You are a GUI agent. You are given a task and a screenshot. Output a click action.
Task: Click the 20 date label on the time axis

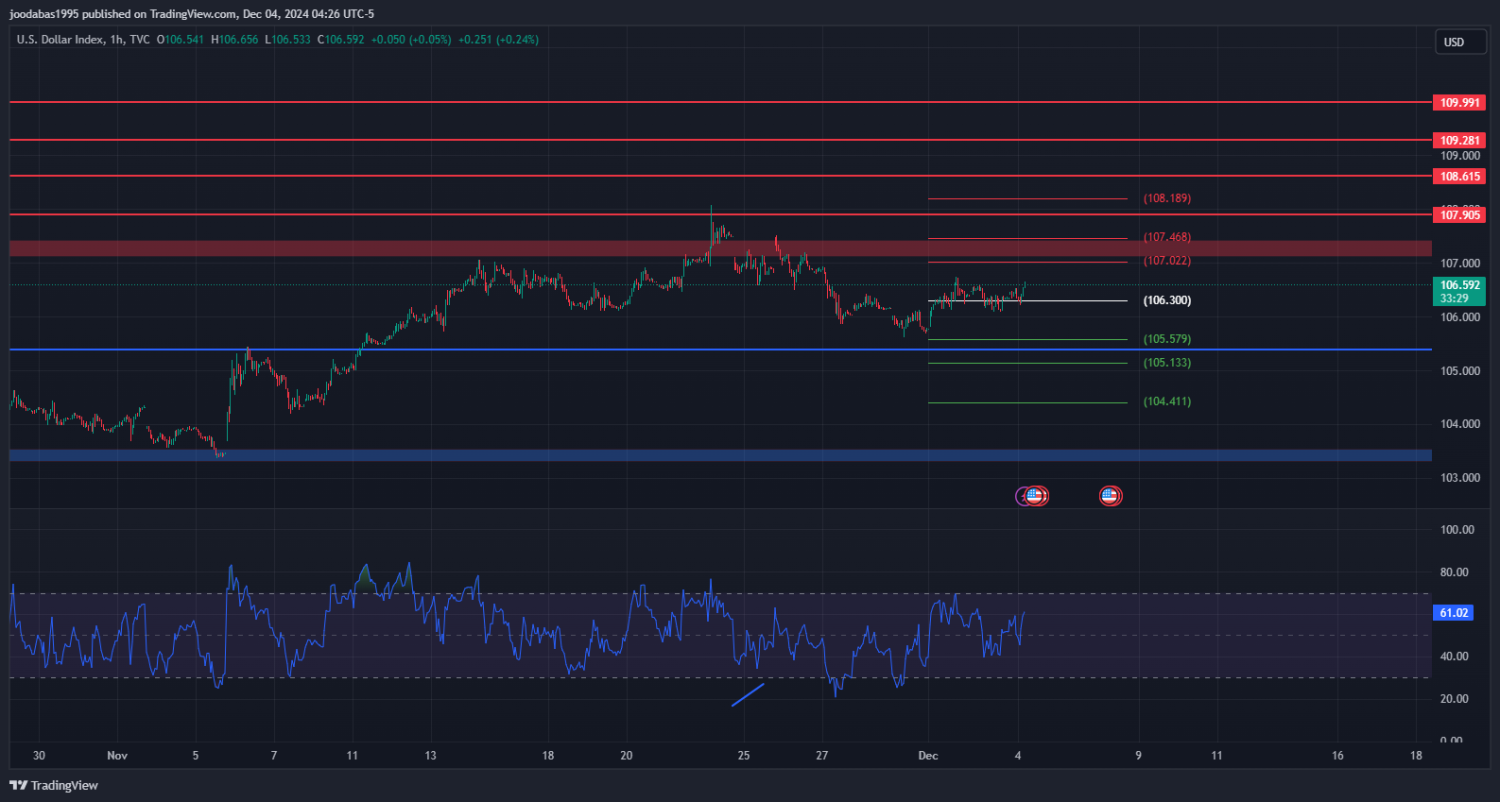pyautogui.click(x=626, y=755)
